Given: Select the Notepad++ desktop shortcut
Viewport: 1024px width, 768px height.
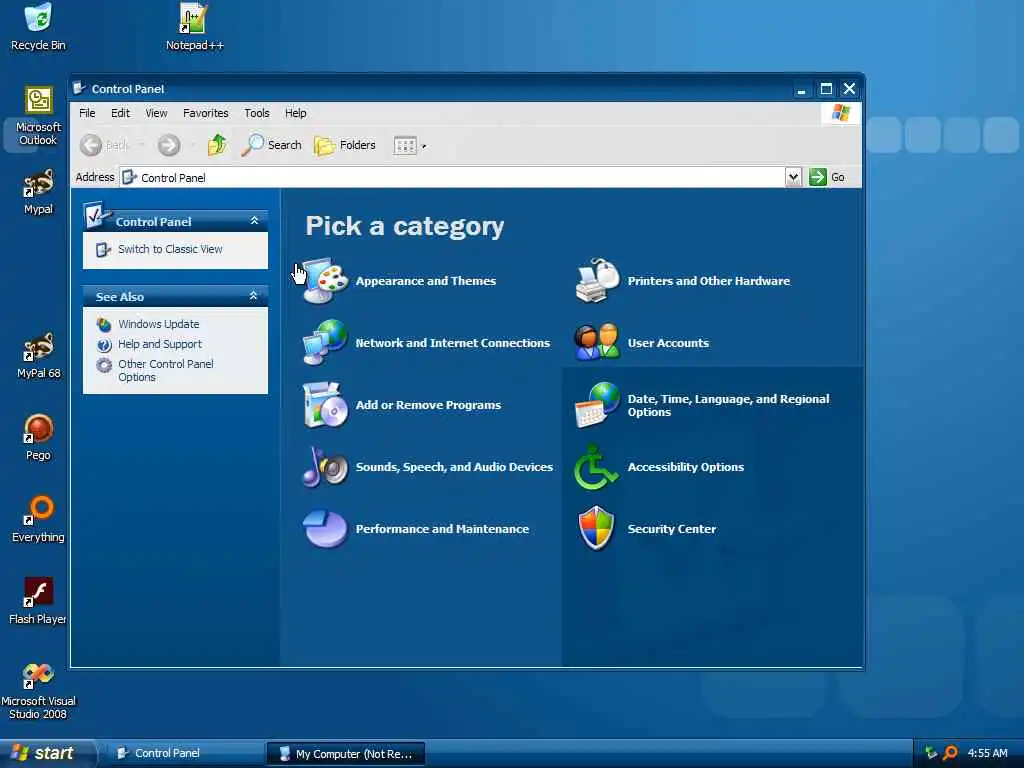Looking at the screenshot, I should click(x=194, y=27).
